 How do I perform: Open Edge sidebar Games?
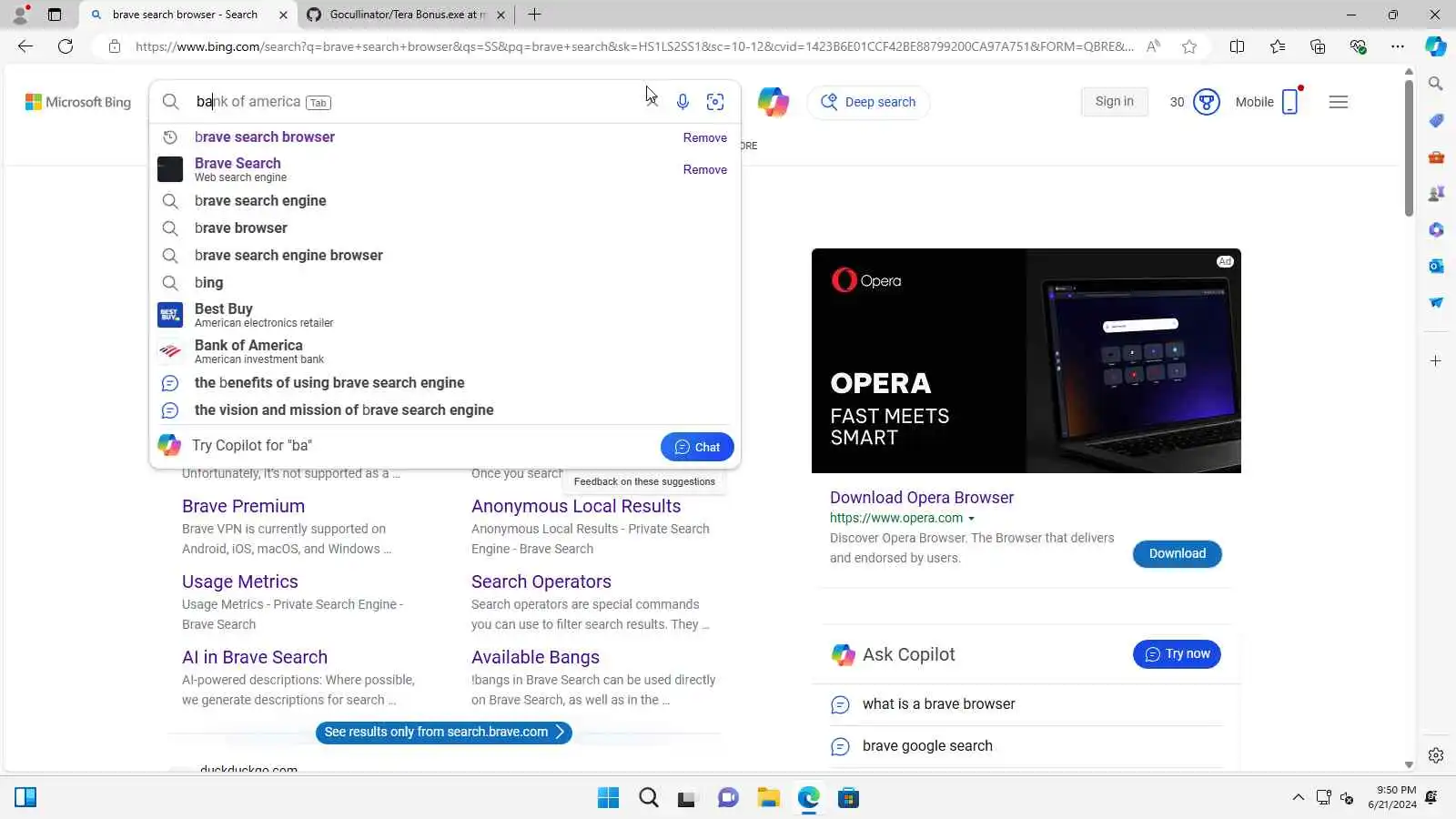1436,193
